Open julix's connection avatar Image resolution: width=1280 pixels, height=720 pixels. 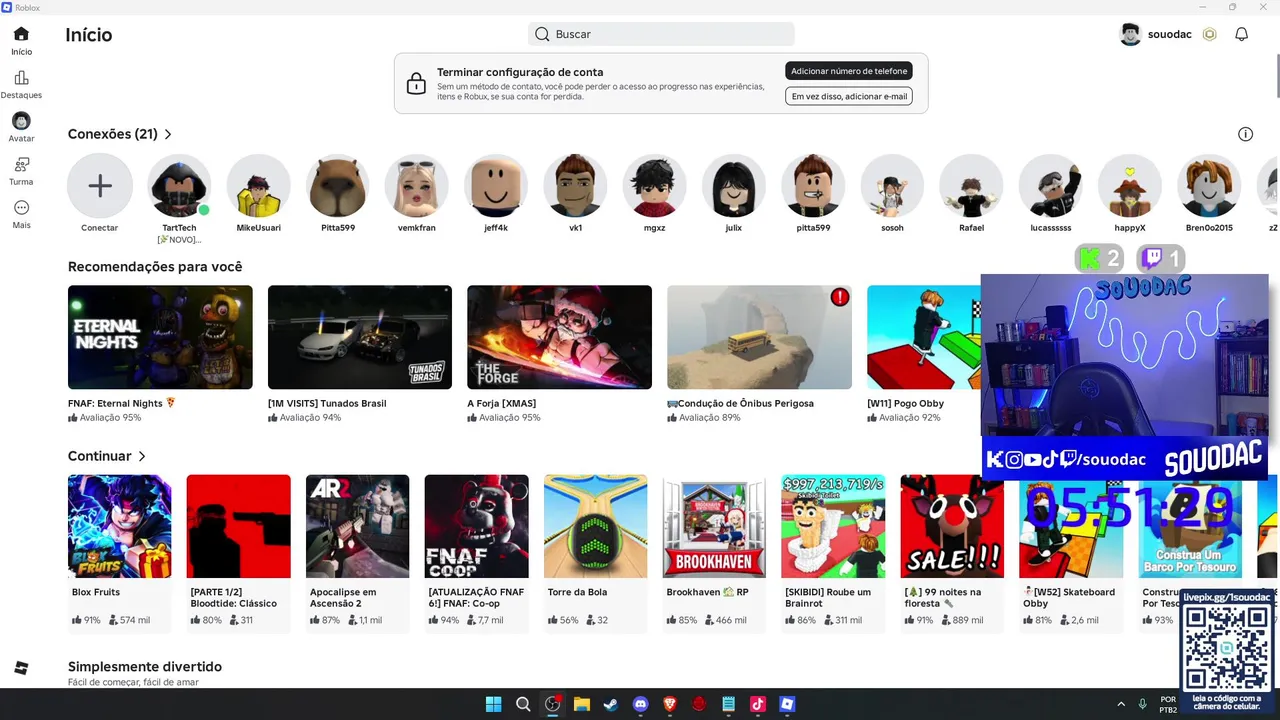click(734, 186)
